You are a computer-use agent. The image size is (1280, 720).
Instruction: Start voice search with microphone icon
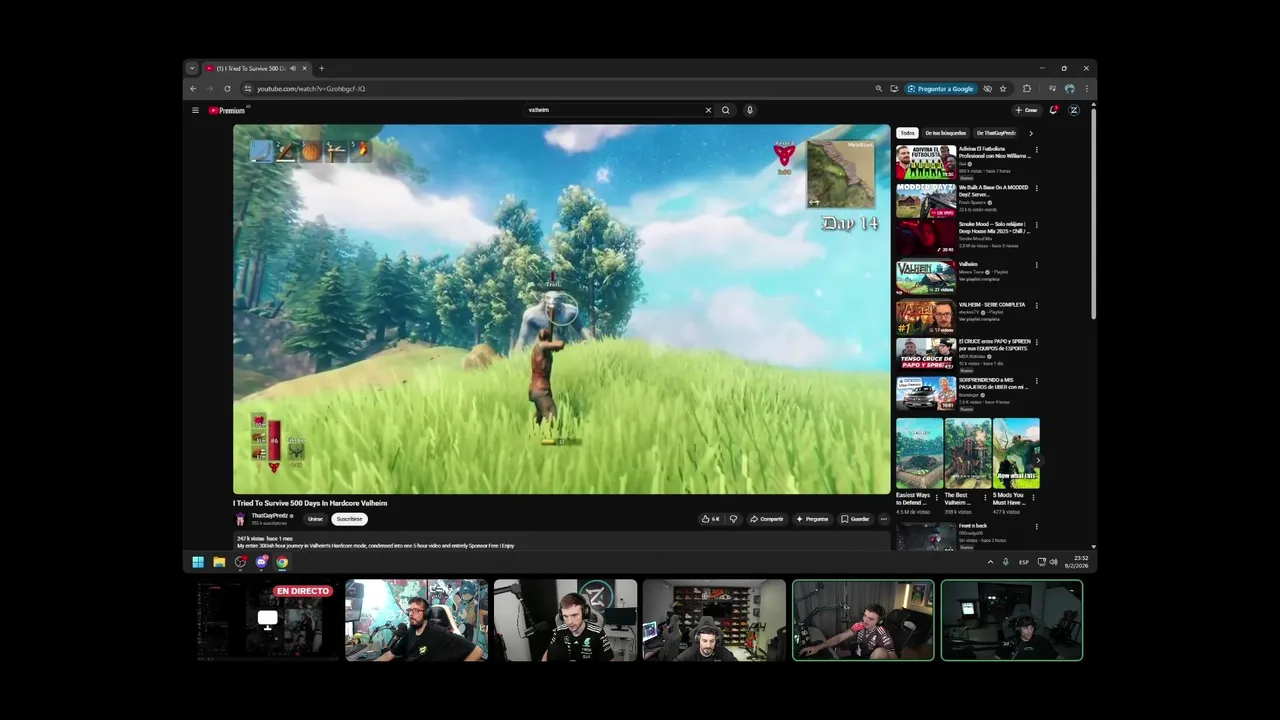[750, 110]
